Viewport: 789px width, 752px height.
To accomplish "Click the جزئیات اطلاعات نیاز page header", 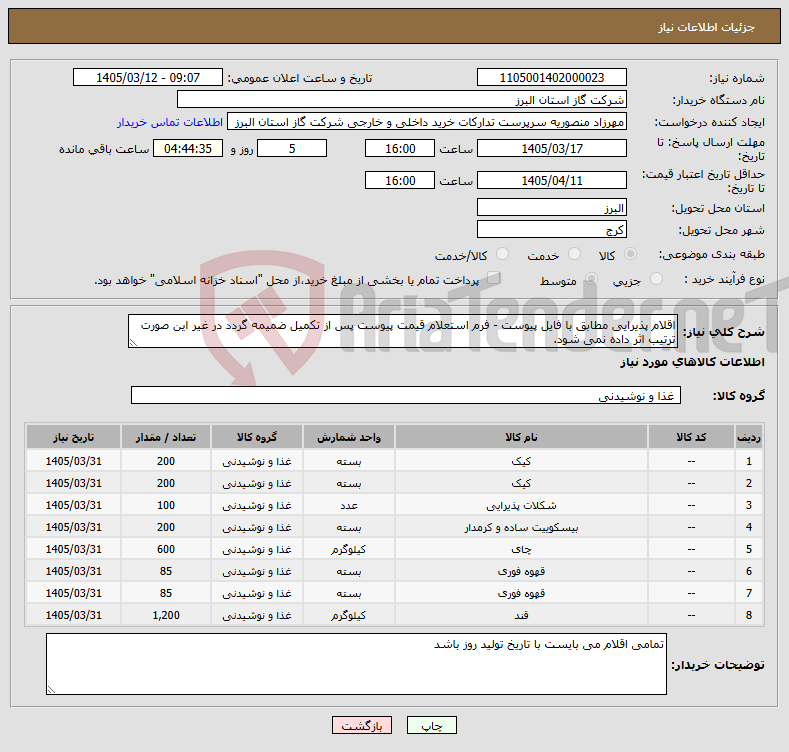I will point(706,27).
